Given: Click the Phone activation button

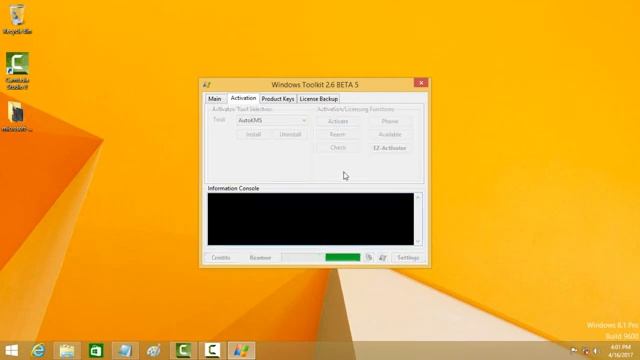Looking at the screenshot, I should 390,121.
